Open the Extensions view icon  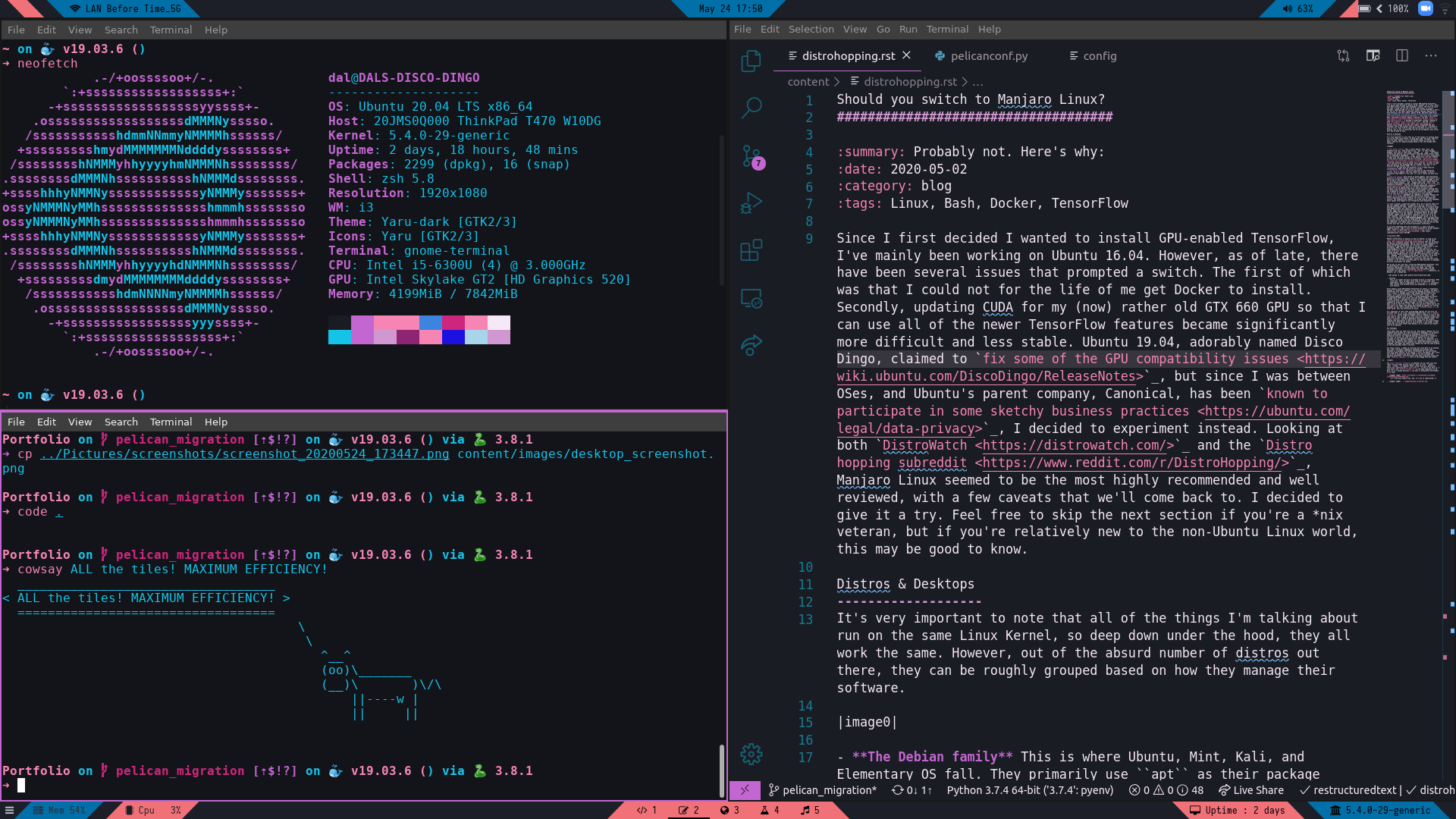click(751, 250)
